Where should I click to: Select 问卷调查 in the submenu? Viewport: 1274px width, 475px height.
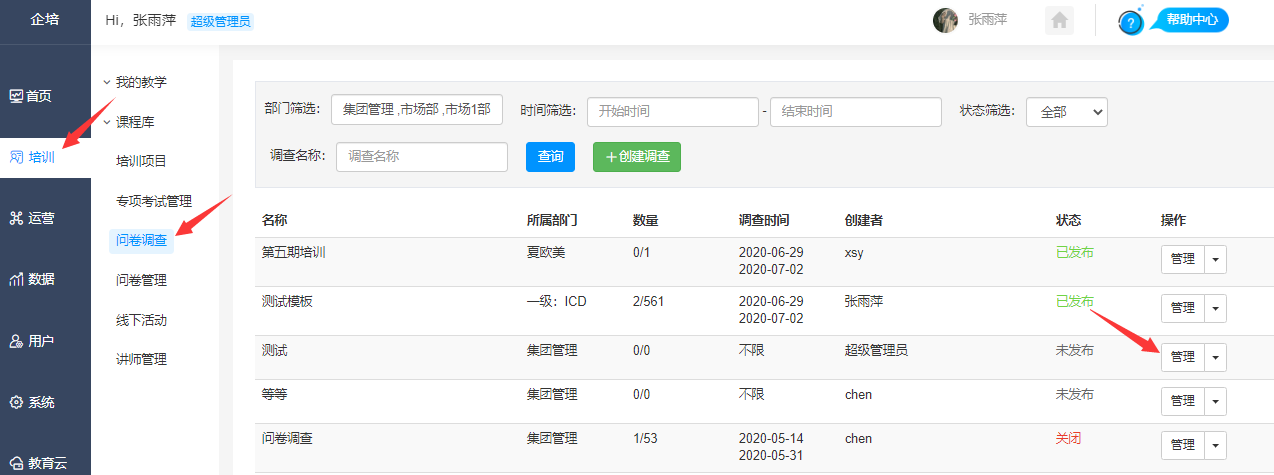tap(141, 240)
